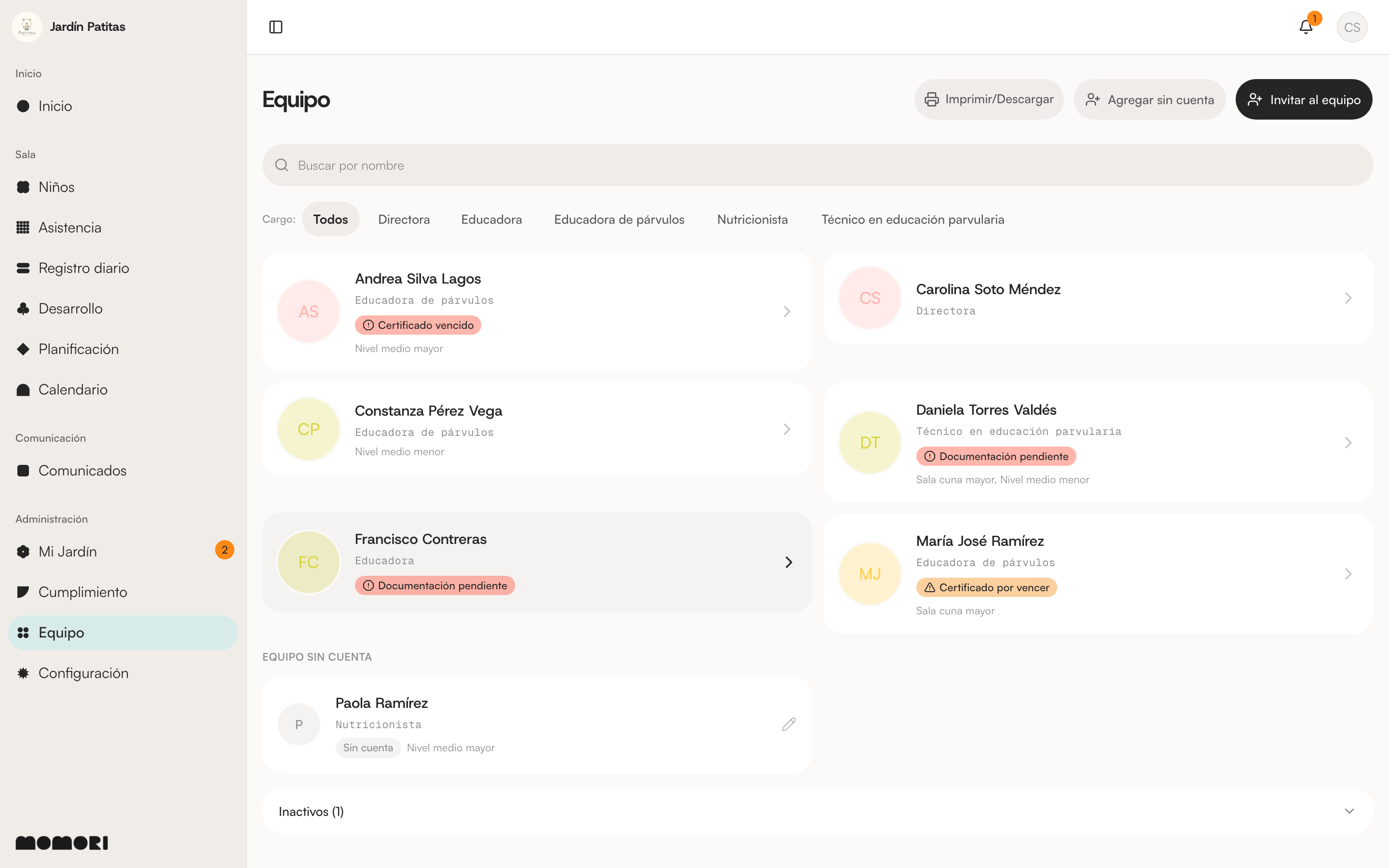Select the Todos cargo filter
Viewport: 1389px width, 868px height.
(330, 219)
